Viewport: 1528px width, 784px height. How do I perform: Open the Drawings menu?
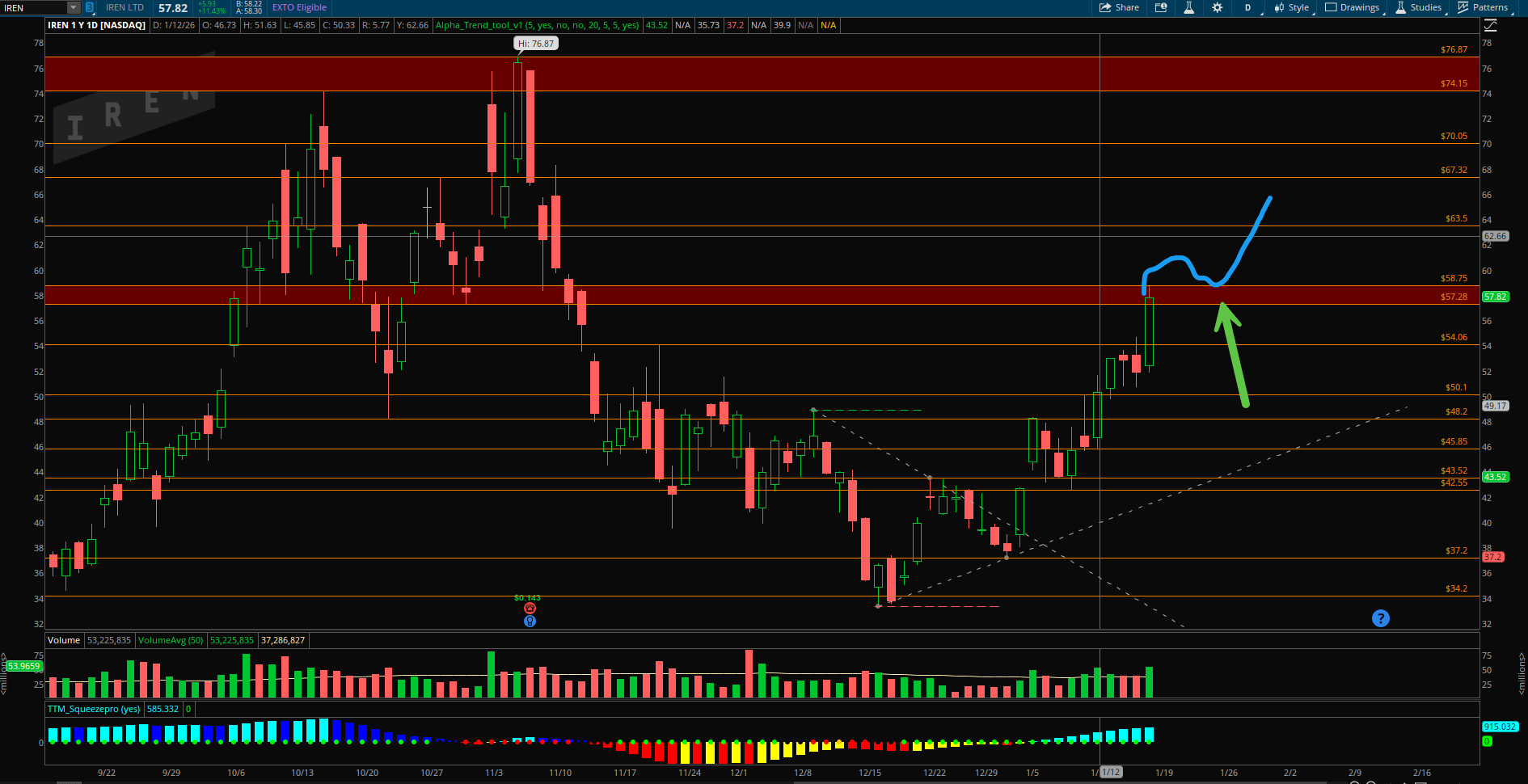pos(1352,7)
